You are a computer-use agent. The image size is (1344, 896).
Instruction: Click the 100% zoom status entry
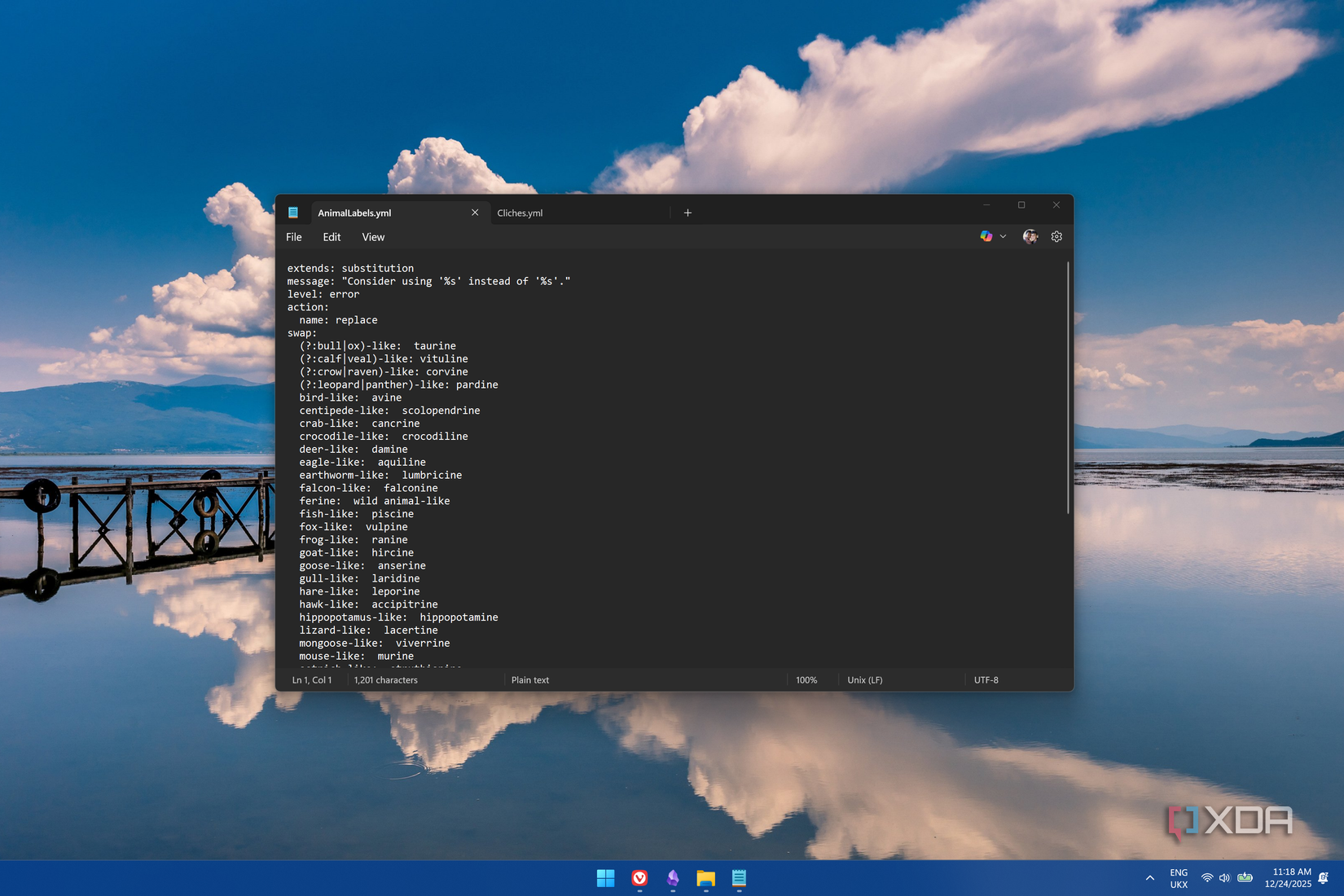click(x=806, y=680)
